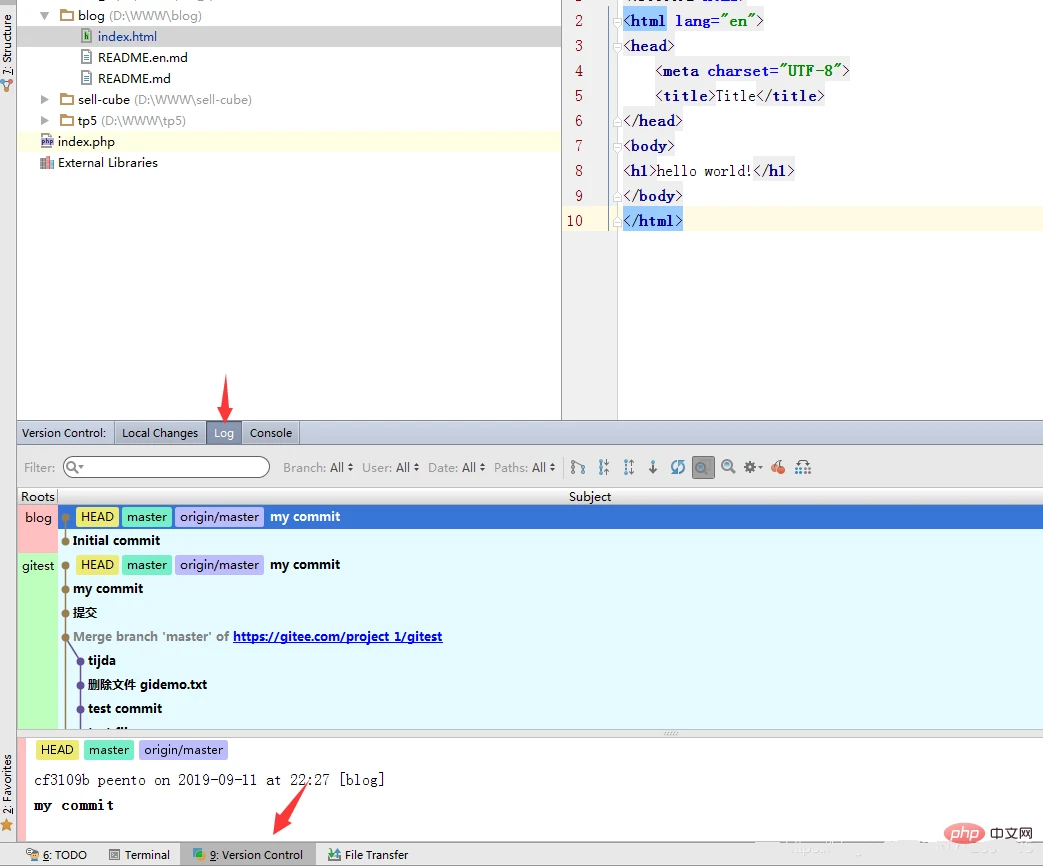The width and height of the screenshot is (1043, 866).
Task: Click the pink blog root color cell
Action: (x=38, y=528)
